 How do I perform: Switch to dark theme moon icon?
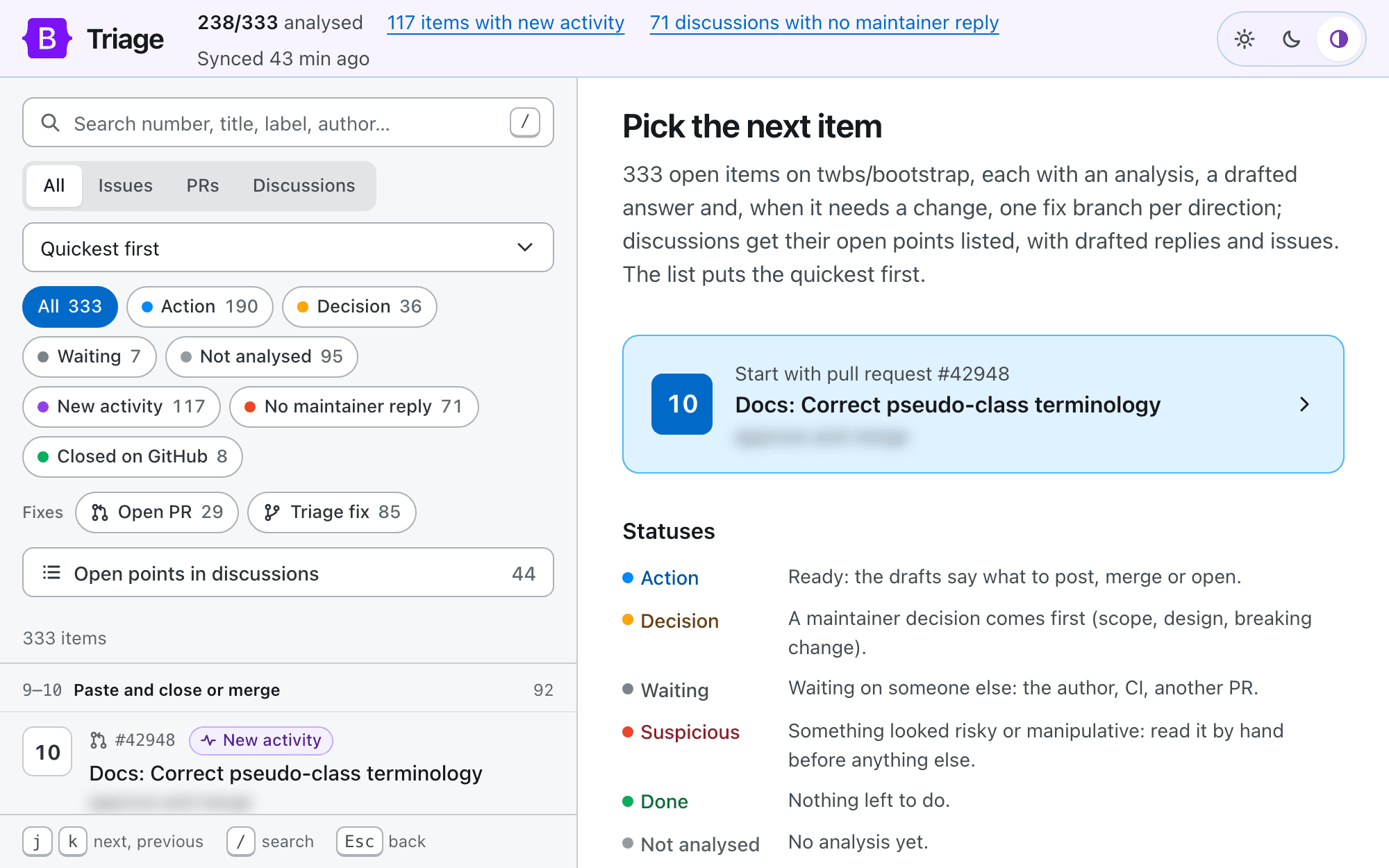point(1291,39)
